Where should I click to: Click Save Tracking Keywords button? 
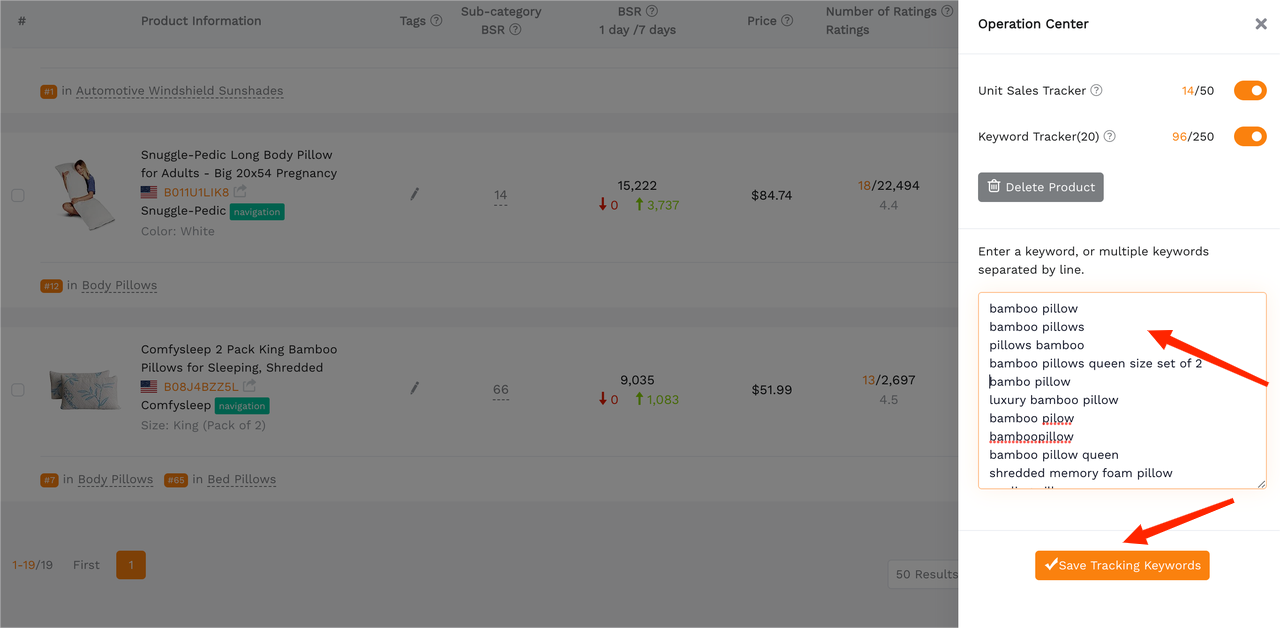click(x=1122, y=565)
